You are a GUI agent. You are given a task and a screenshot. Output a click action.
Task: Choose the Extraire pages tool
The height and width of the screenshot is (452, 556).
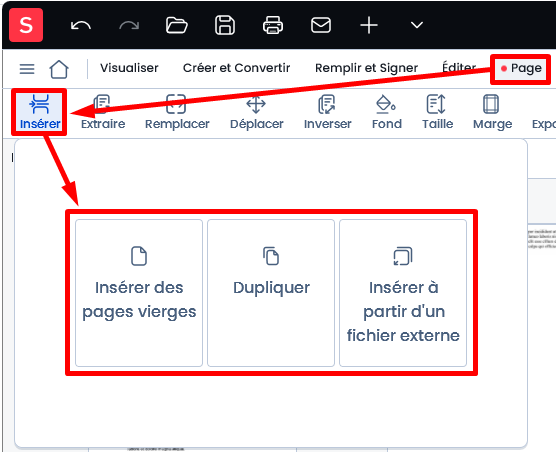103,112
